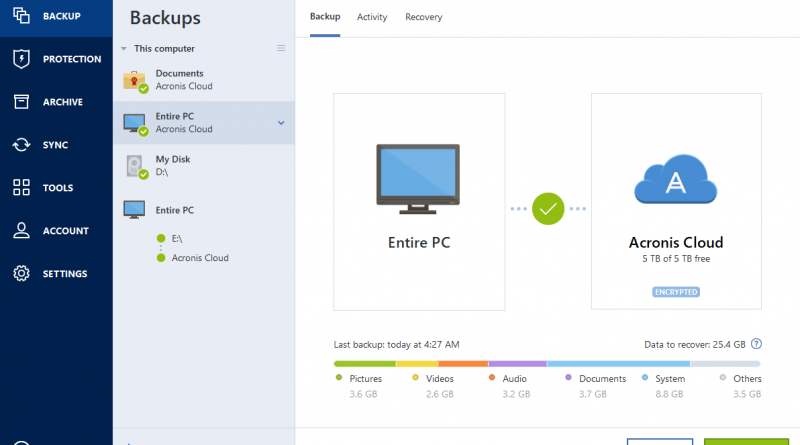The width and height of the screenshot is (800, 445).
Task: Select the Documents Acronis Cloud backup
Action: pos(204,80)
